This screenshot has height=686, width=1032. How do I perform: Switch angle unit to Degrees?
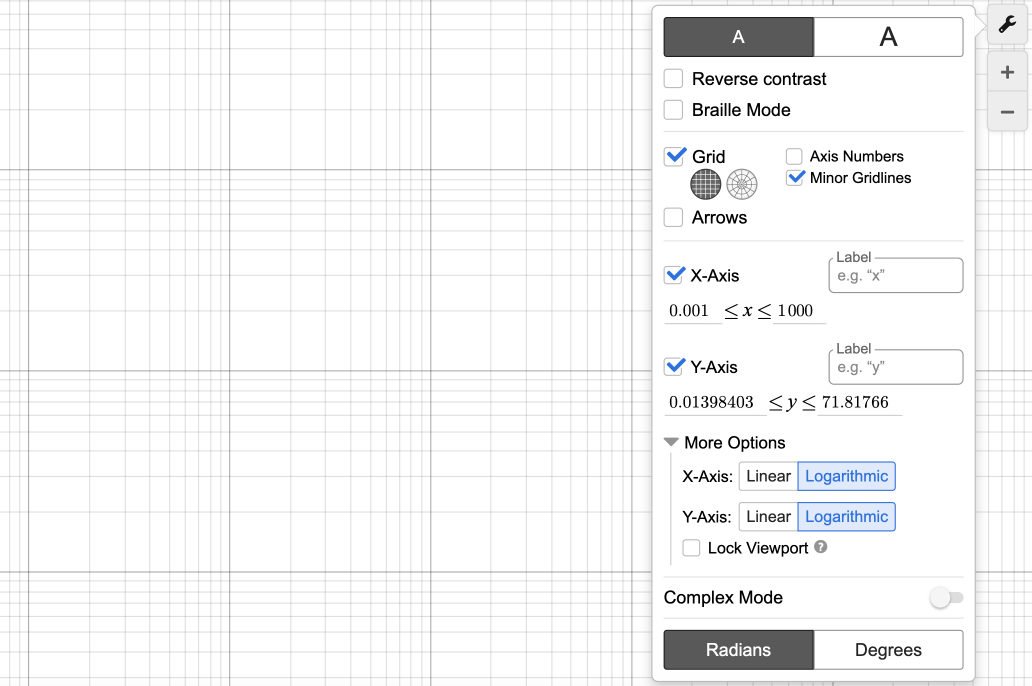click(888, 650)
